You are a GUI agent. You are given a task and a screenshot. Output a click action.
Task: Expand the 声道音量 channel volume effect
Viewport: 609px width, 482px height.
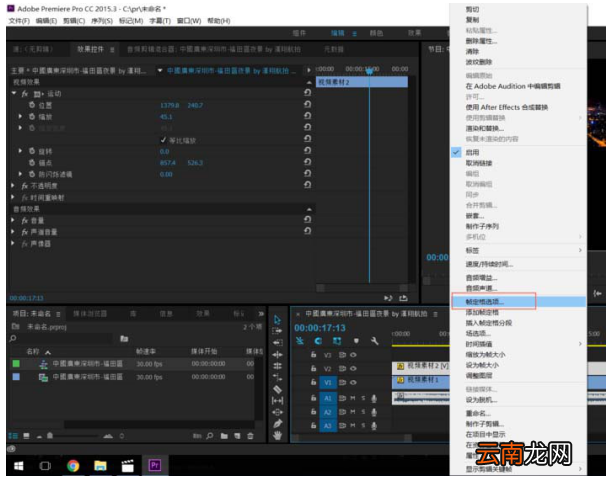point(13,231)
